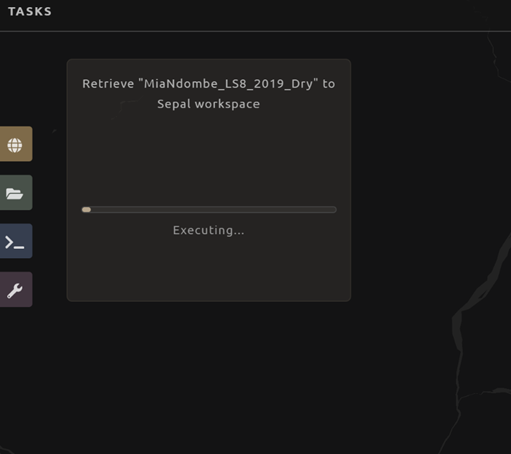The image size is (511, 454).
Task: Click the divider line under TASKS header
Action: (x=255, y=31)
